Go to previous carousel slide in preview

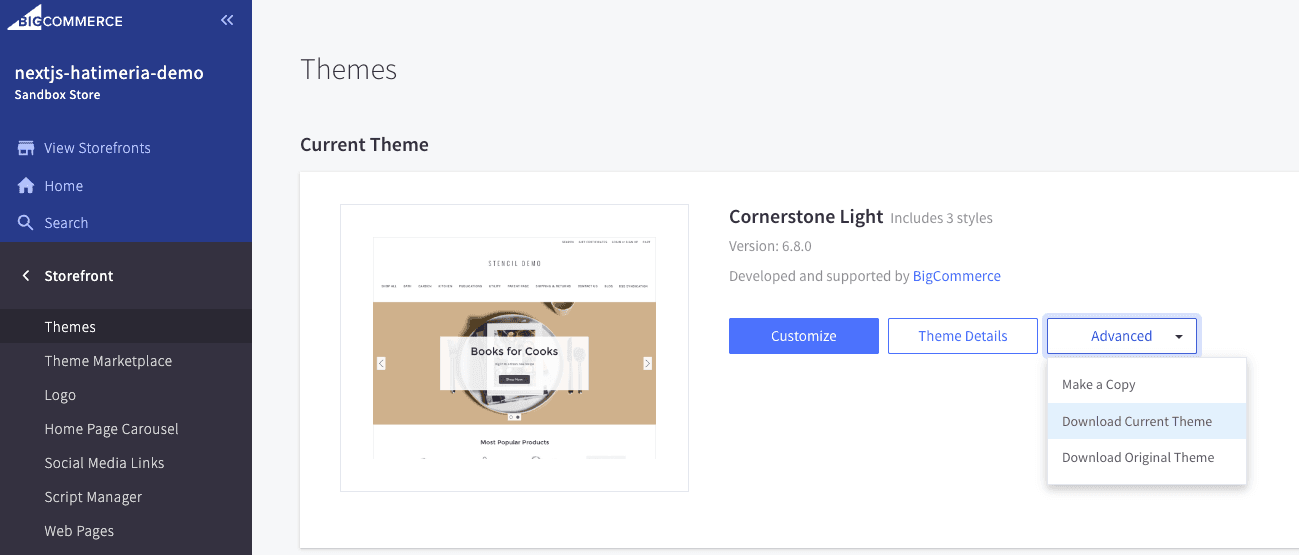point(381,364)
